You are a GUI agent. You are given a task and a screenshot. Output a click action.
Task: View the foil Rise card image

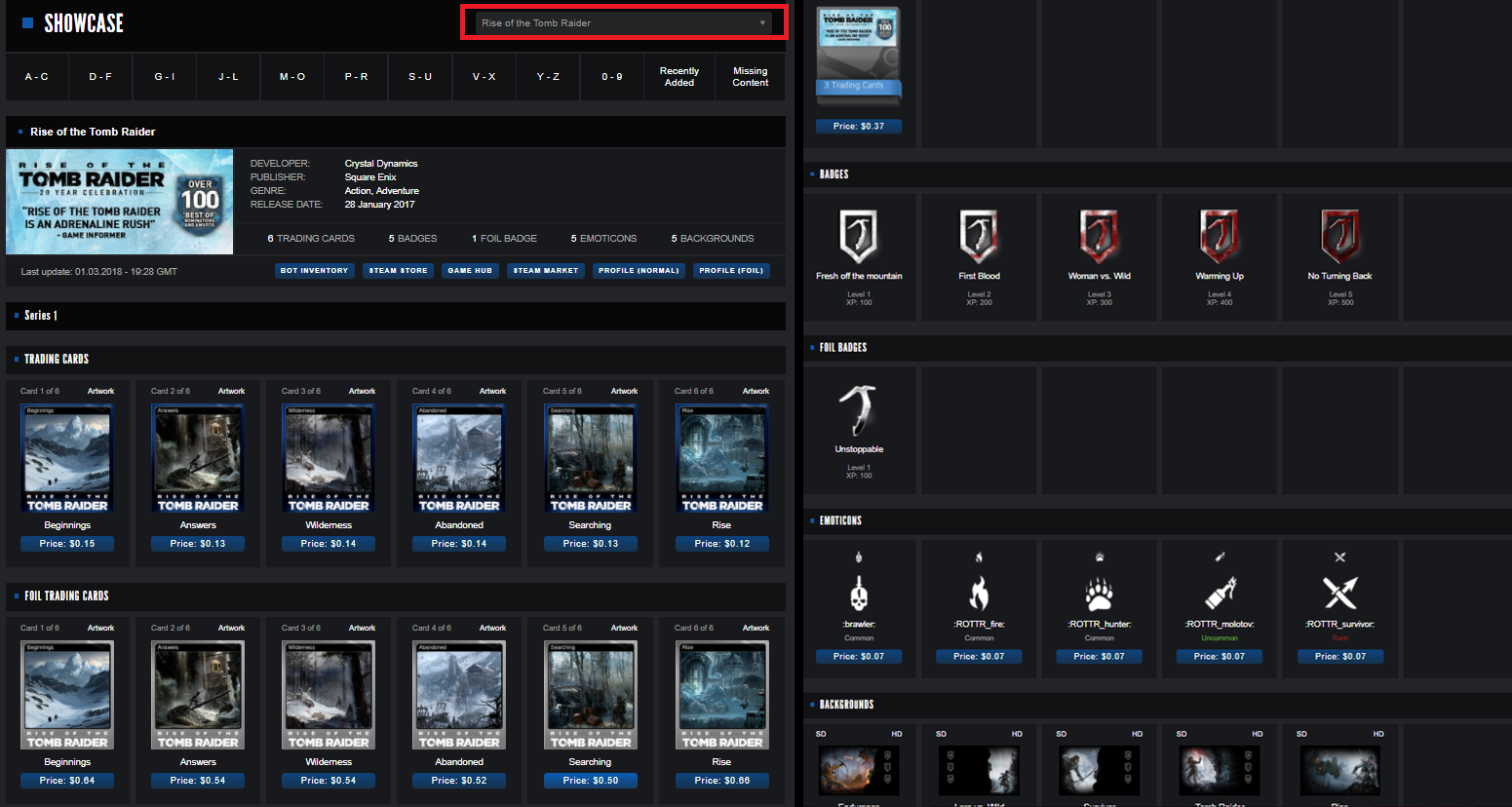721,695
